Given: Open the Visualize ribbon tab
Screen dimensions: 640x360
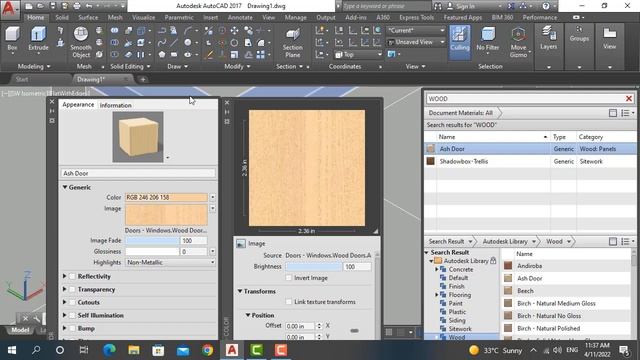Looking at the screenshot, I should click(x=143, y=18).
